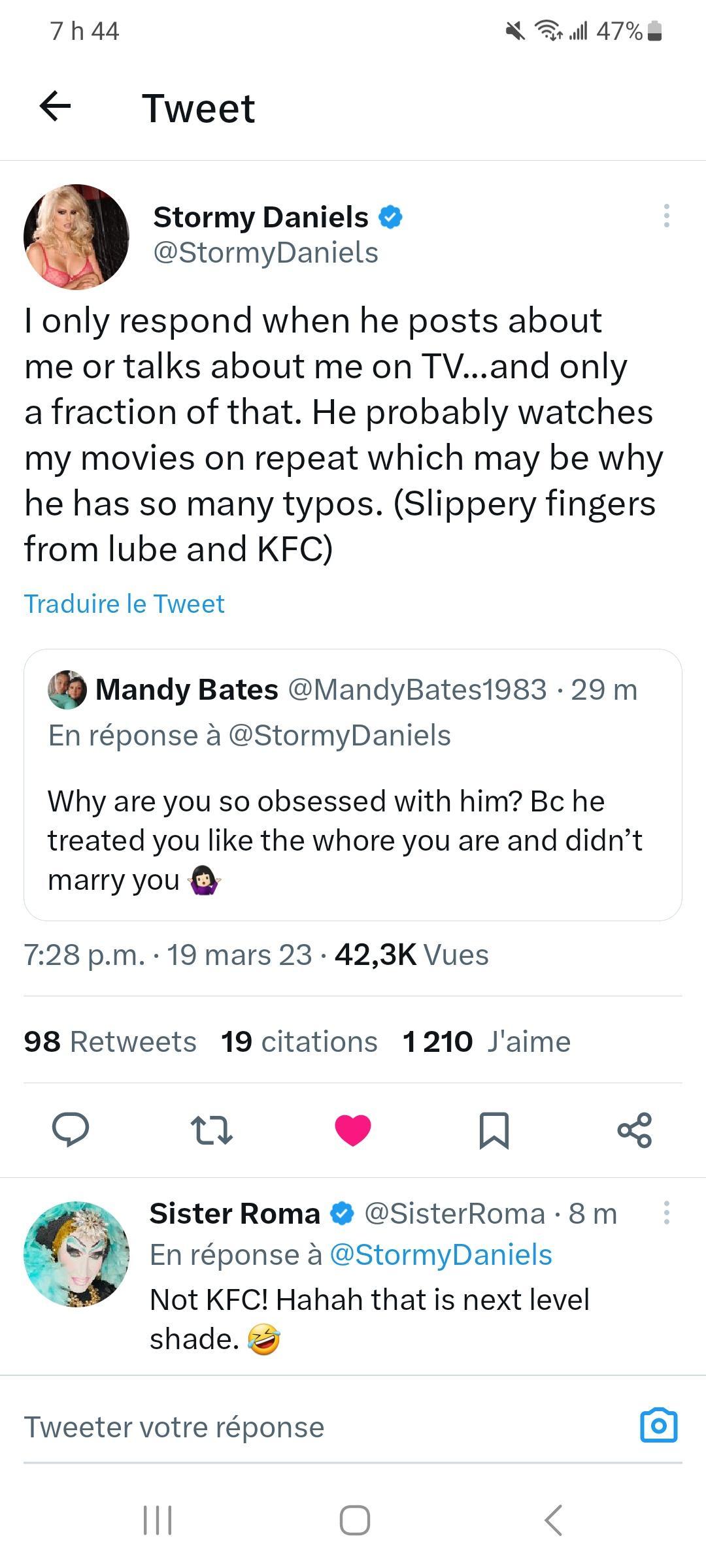The height and width of the screenshot is (1568, 706).
Task: Tap the verified badge next to Stormy Daniels
Action: tap(391, 216)
